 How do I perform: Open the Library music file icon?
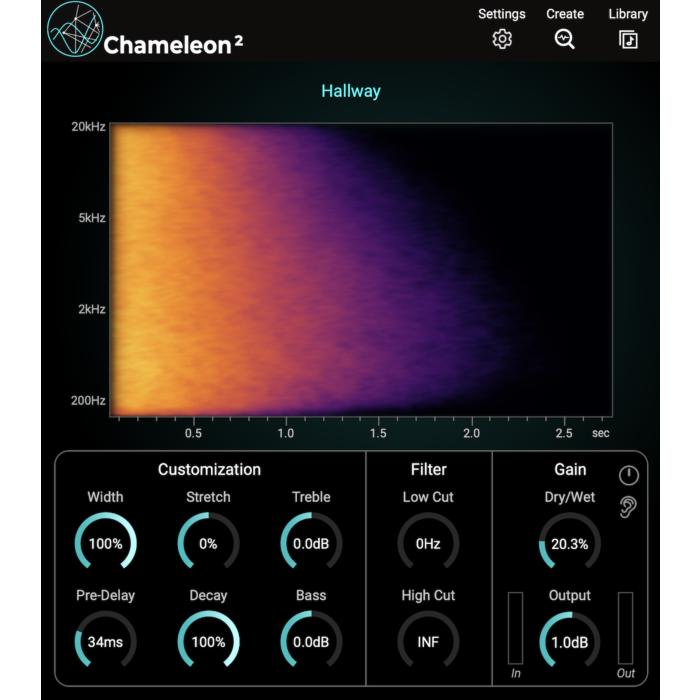[628, 40]
